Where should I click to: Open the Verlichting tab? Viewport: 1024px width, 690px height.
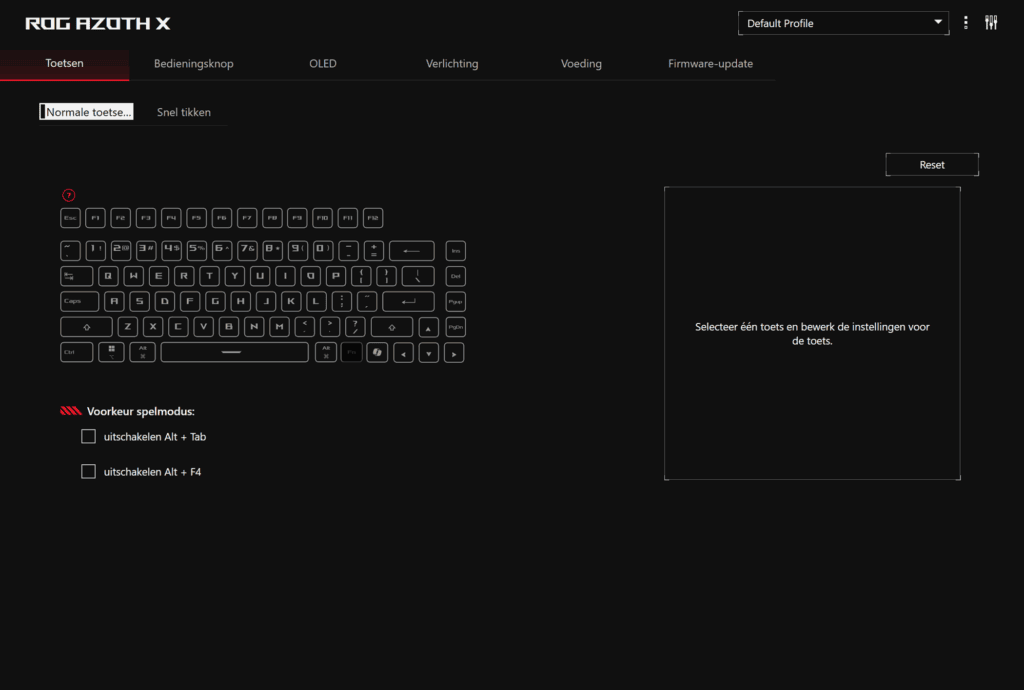(452, 63)
